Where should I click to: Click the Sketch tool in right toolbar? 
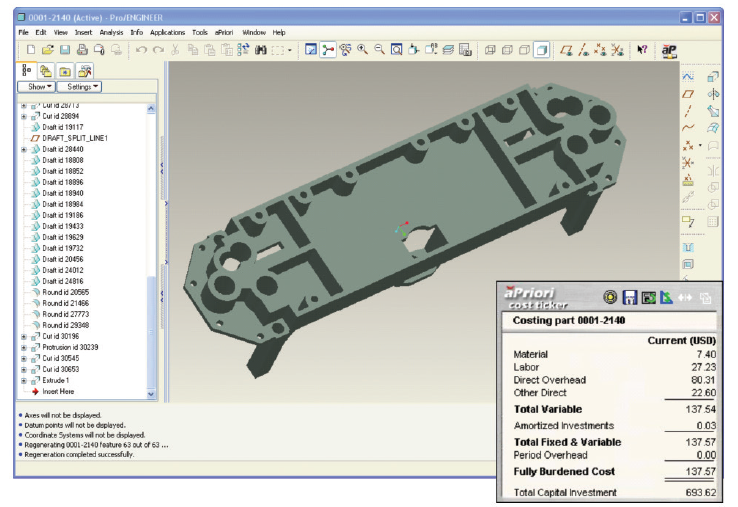[x=688, y=77]
